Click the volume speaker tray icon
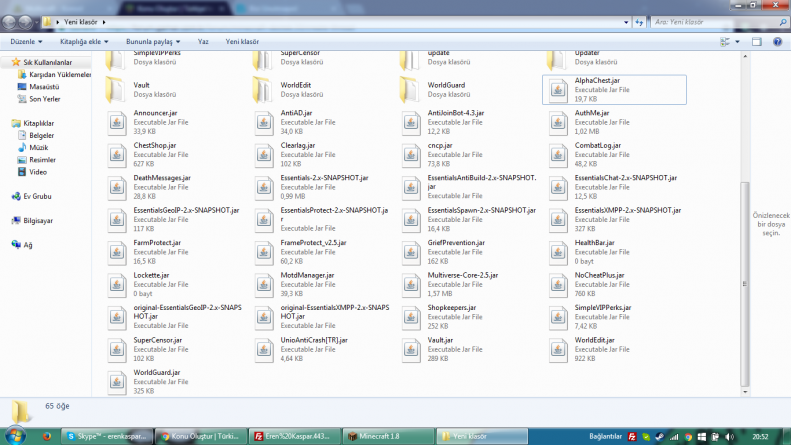Image resolution: width=791 pixels, height=445 pixels. point(729,436)
